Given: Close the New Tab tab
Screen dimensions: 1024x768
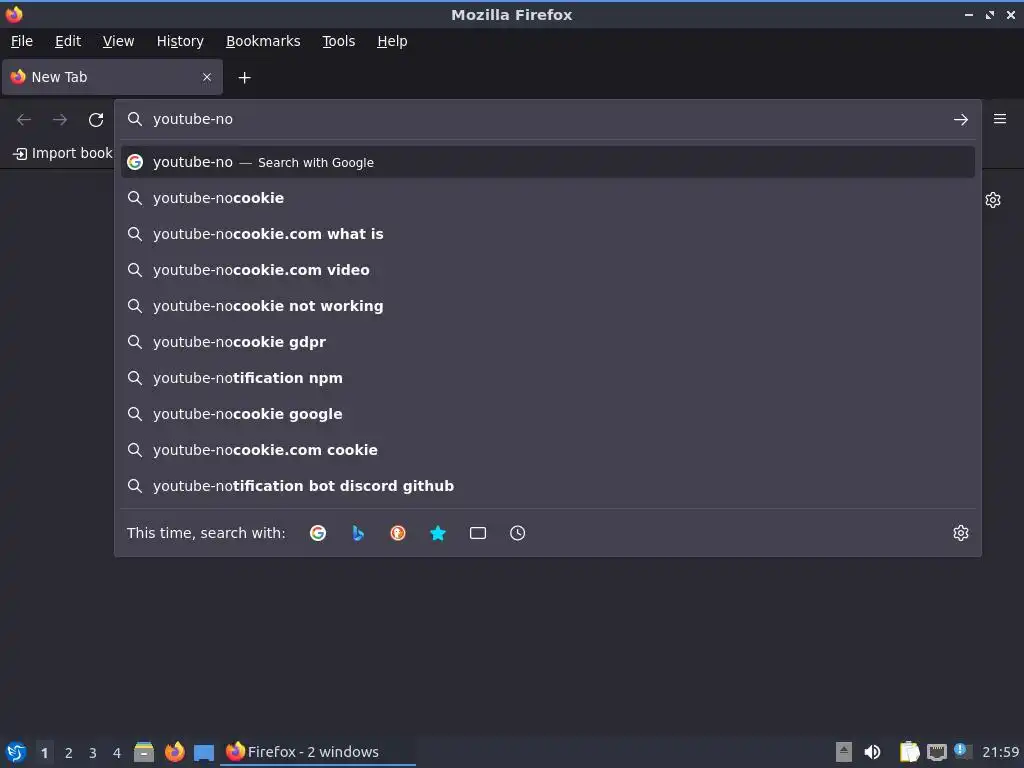Looking at the screenshot, I should 207,77.
